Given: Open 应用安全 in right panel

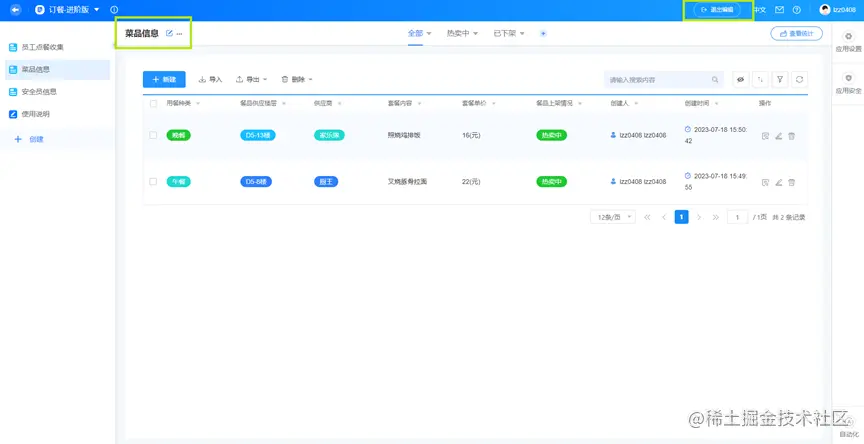Looking at the screenshot, I should pos(847,84).
